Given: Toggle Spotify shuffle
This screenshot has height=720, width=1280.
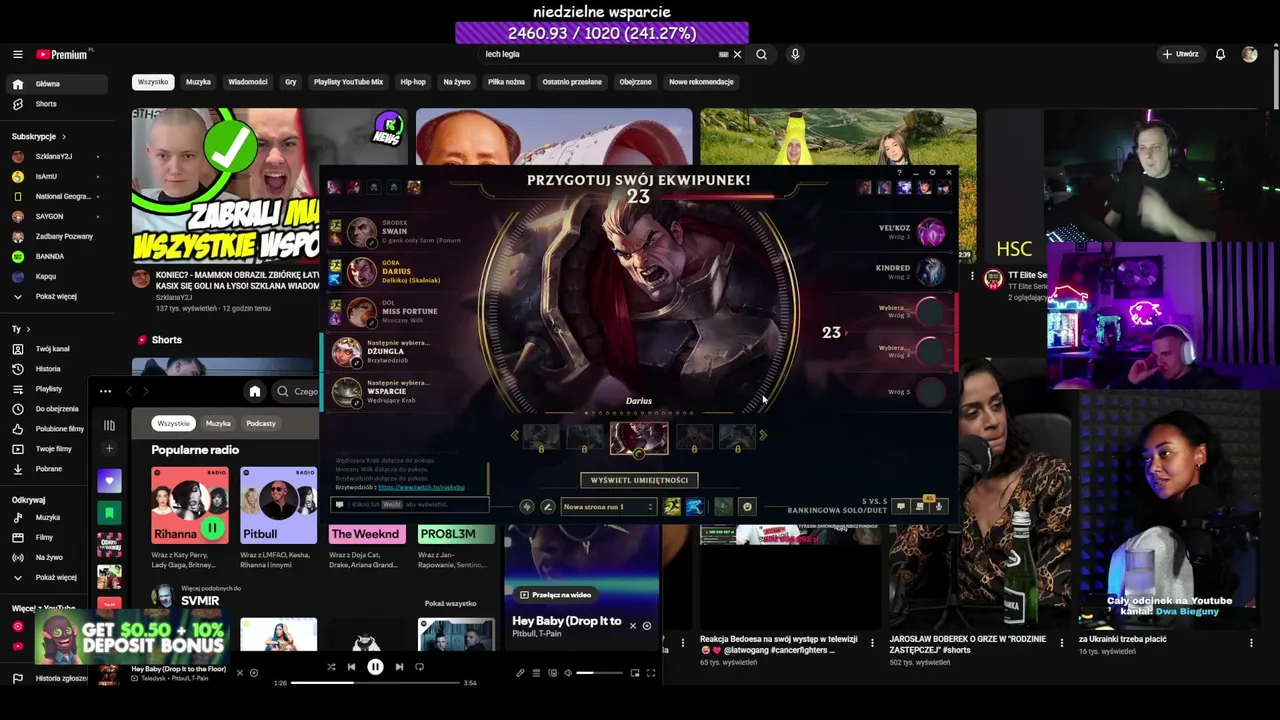Looking at the screenshot, I should tap(331, 667).
